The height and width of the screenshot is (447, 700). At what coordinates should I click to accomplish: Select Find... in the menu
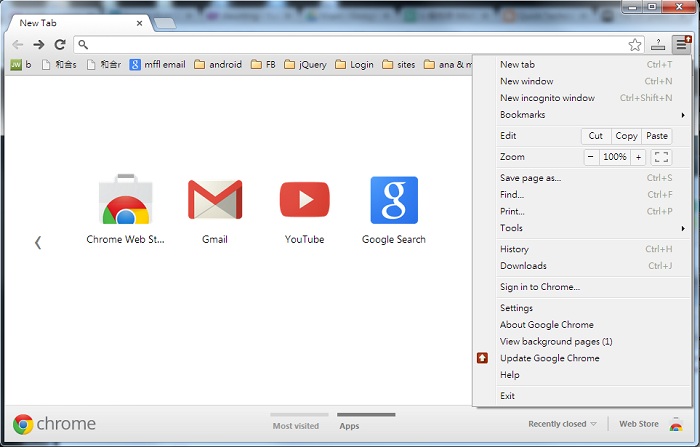[x=593, y=195]
